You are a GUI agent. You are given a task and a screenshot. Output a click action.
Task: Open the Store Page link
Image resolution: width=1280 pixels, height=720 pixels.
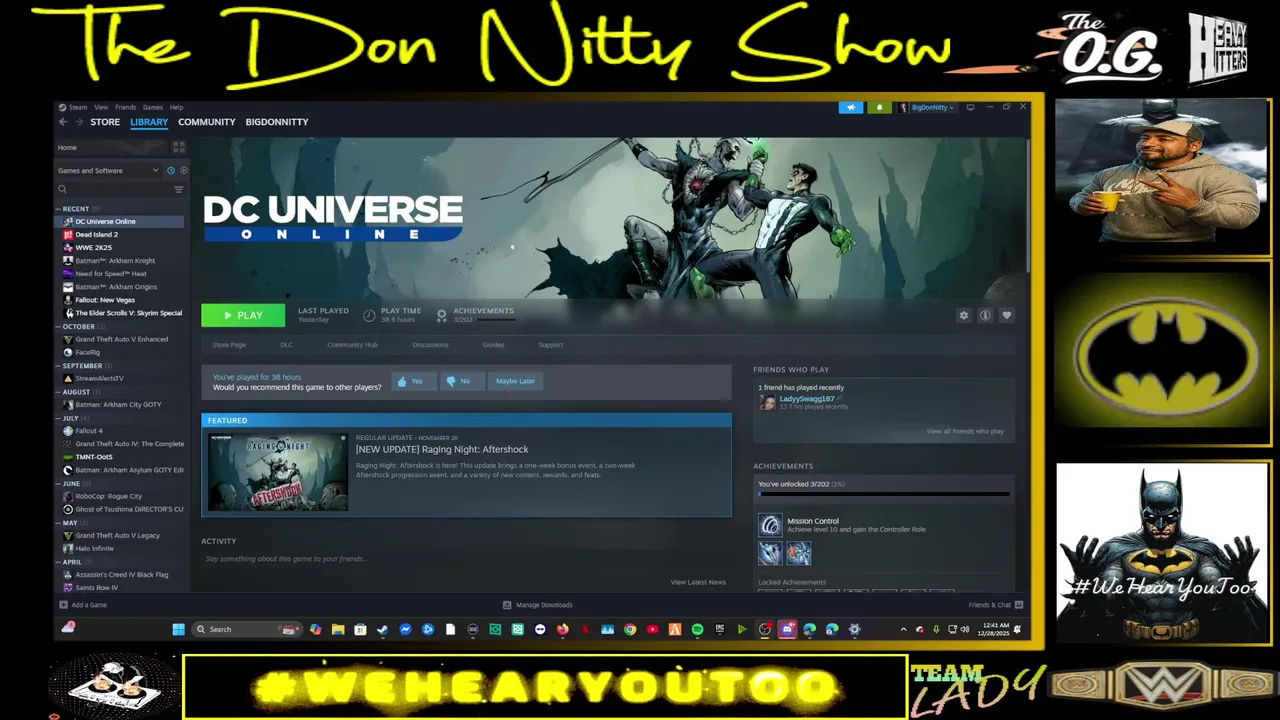point(229,345)
